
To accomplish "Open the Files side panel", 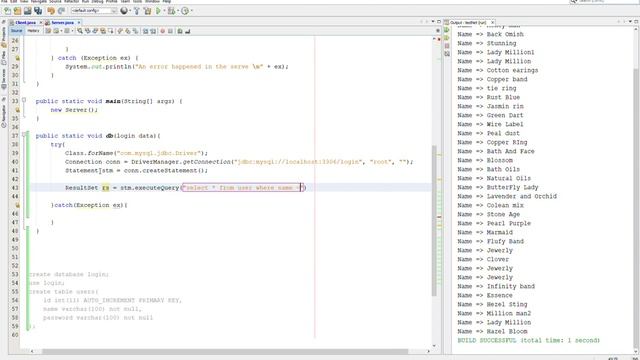I will (4, 58).
